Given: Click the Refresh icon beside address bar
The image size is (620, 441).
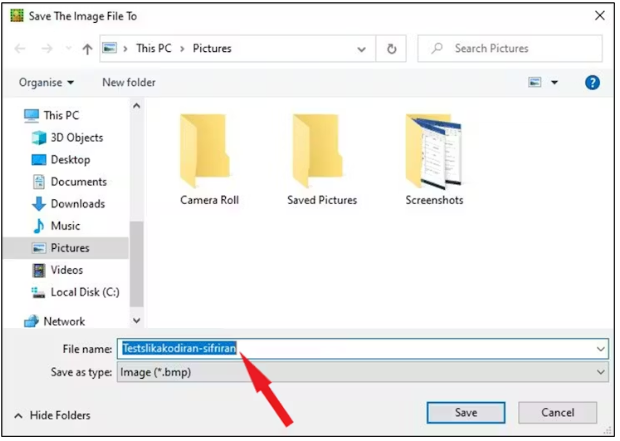Looking at the screenshot, I should (x=392, y=48).
